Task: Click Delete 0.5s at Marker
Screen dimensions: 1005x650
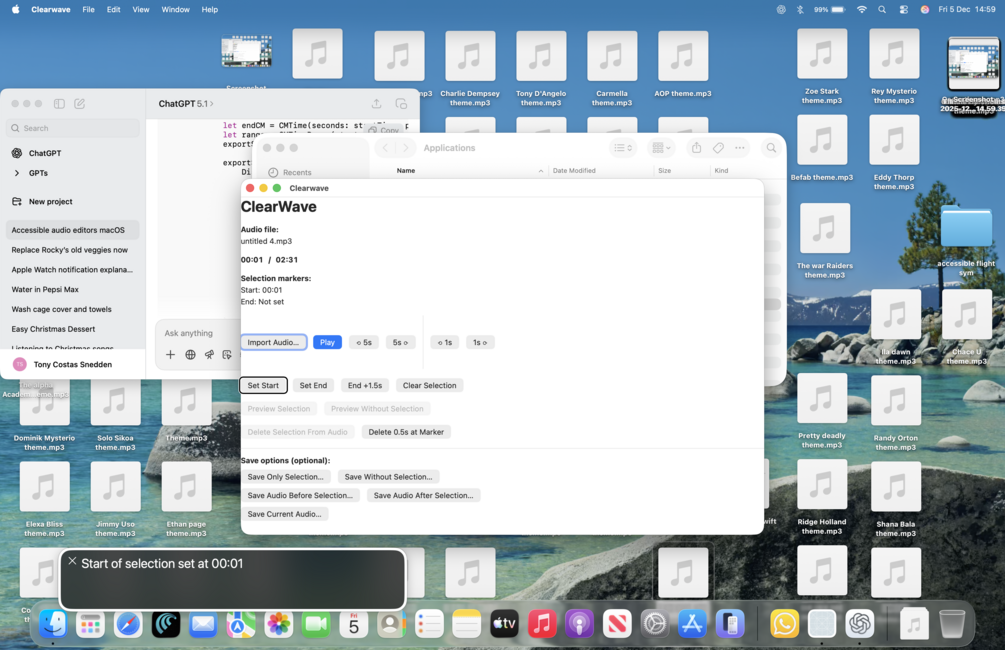Action: [x=406, y=432]
